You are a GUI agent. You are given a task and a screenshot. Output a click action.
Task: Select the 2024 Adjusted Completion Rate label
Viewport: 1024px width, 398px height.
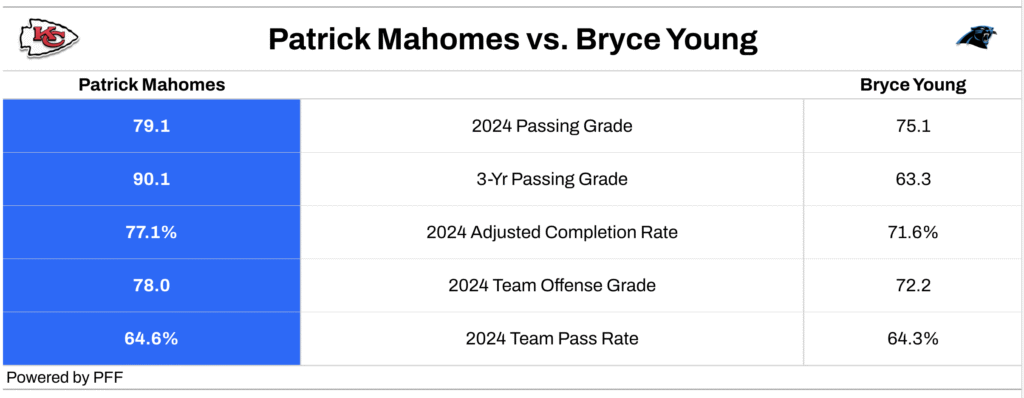[552, 233]
